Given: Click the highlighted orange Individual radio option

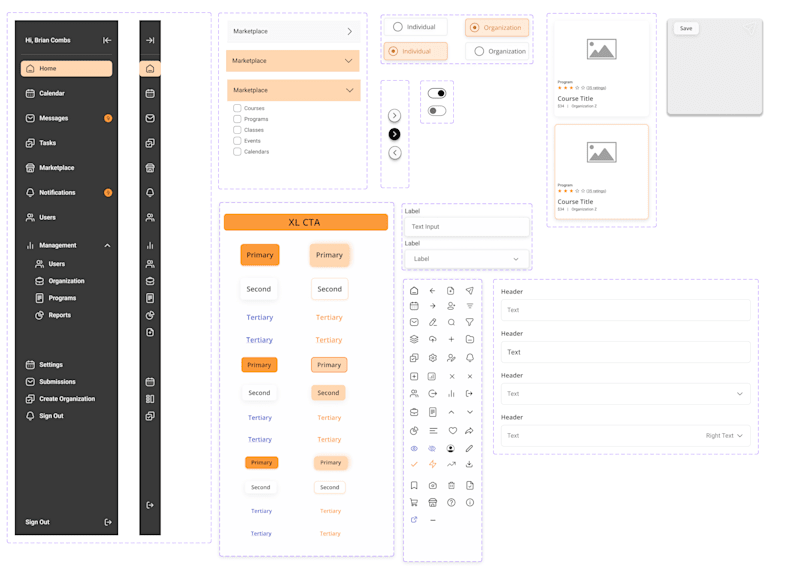Looking at the screenshot, I should [415, 51].
